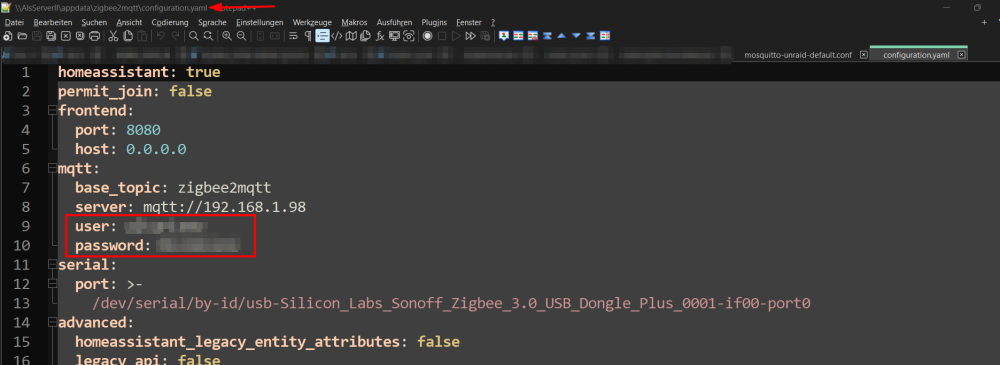Screen dimensions: 1000x365
Task: Click the Print toolbar icon
Action: (x=94, y=36)
